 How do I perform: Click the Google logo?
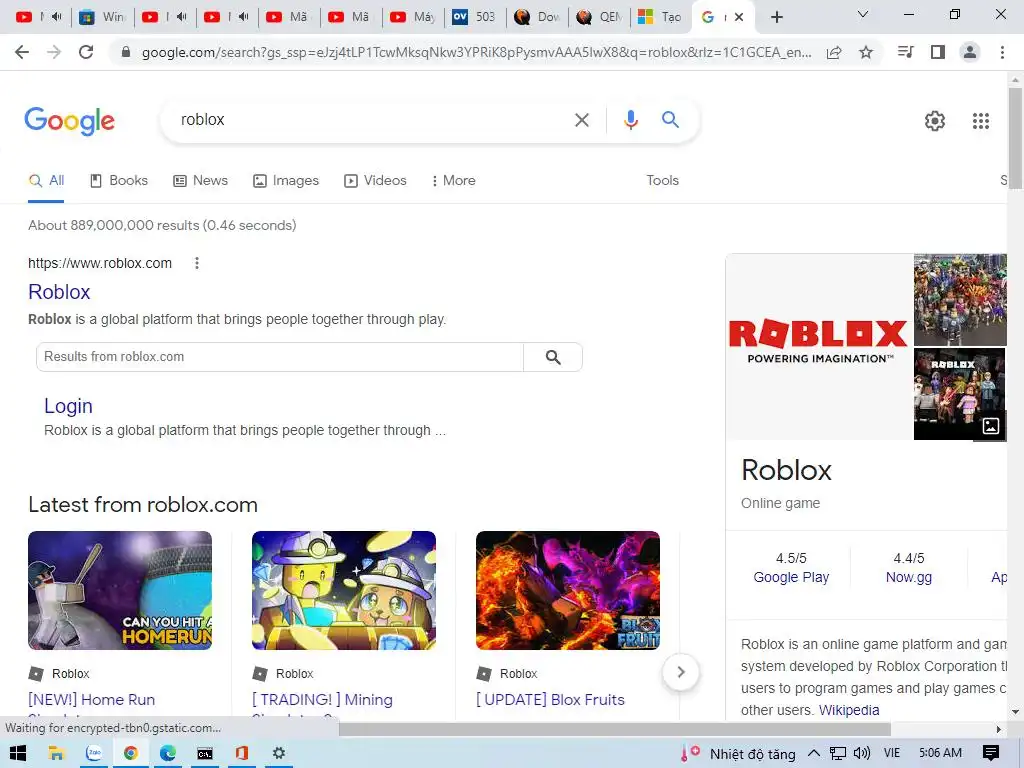pyautogui.click(x=69, y=121)
